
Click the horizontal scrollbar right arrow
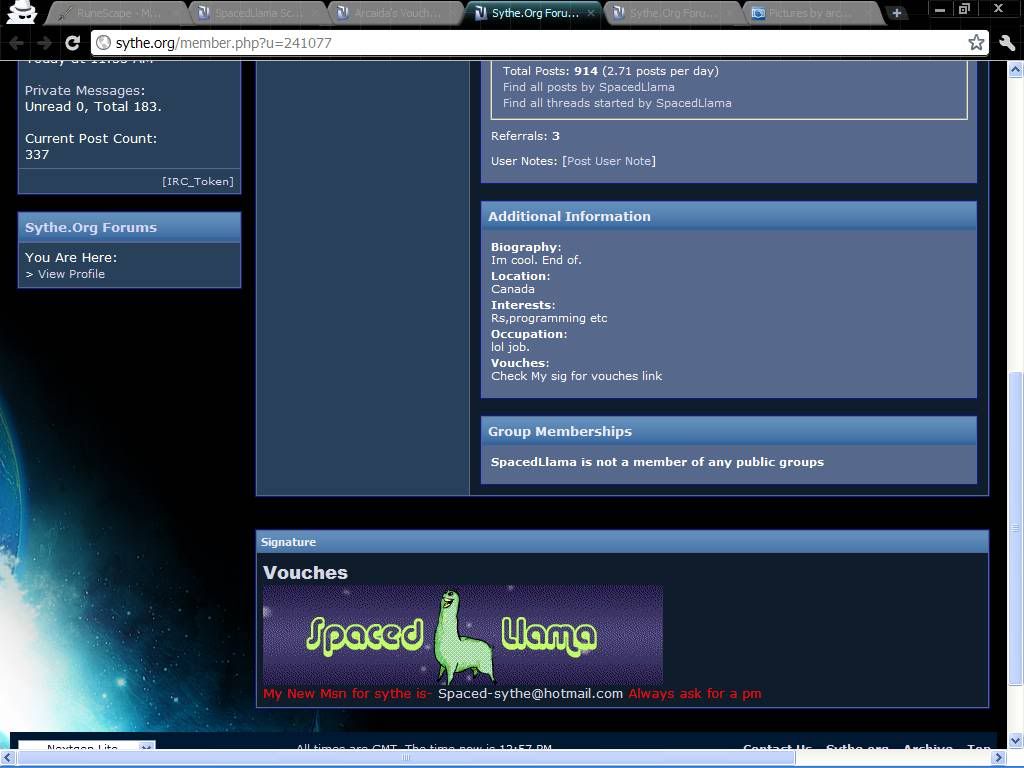[999, 758]
